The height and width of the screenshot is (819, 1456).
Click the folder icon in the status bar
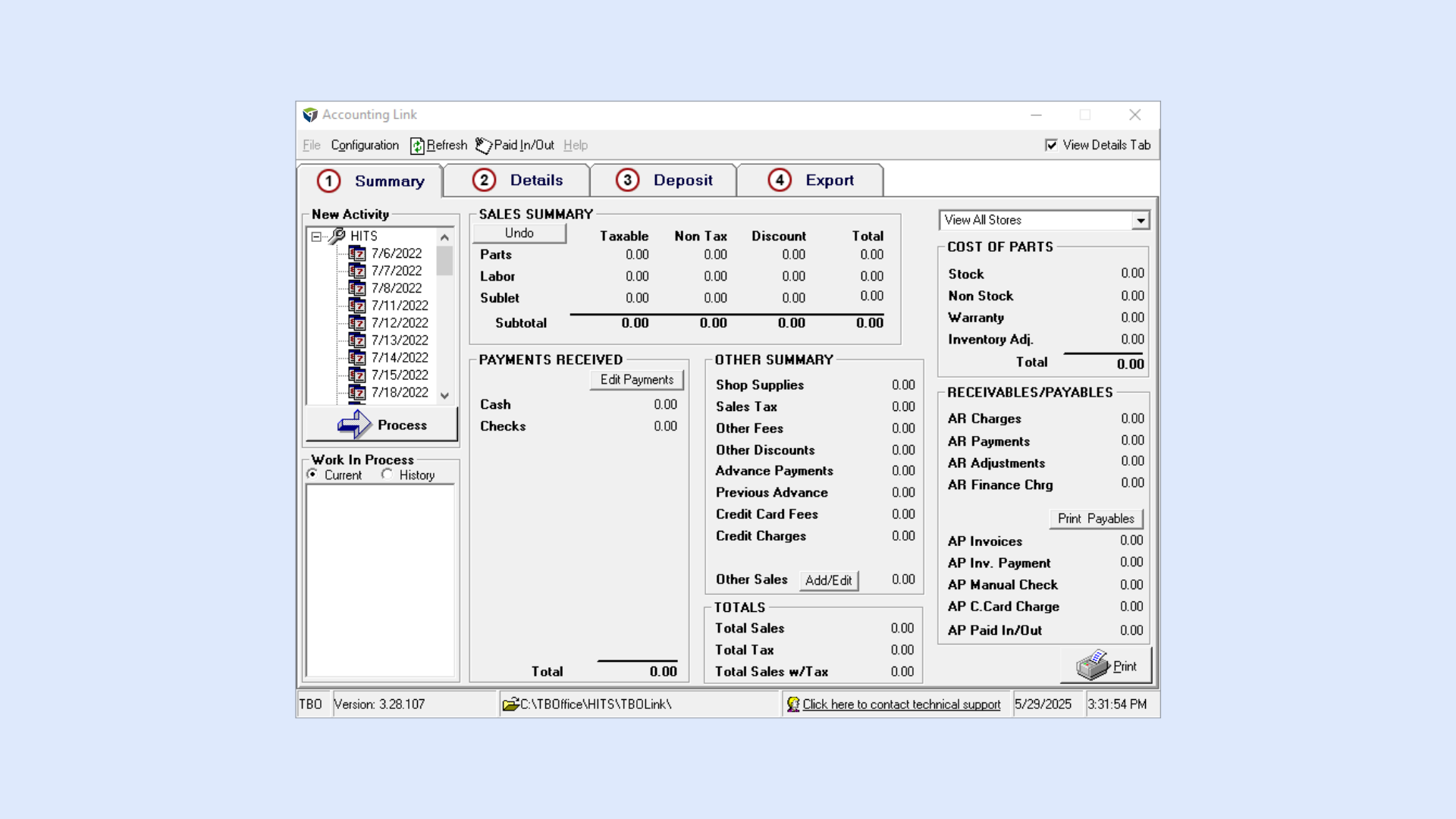510,704
